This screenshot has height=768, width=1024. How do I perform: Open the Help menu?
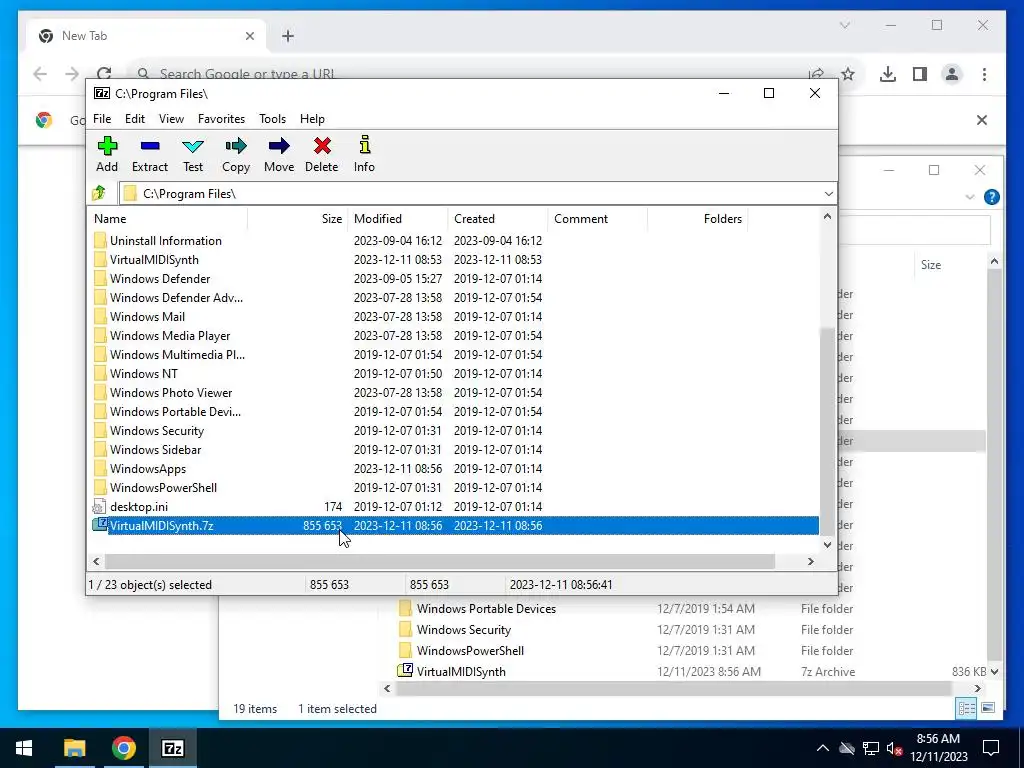click(x=312, y=119)
